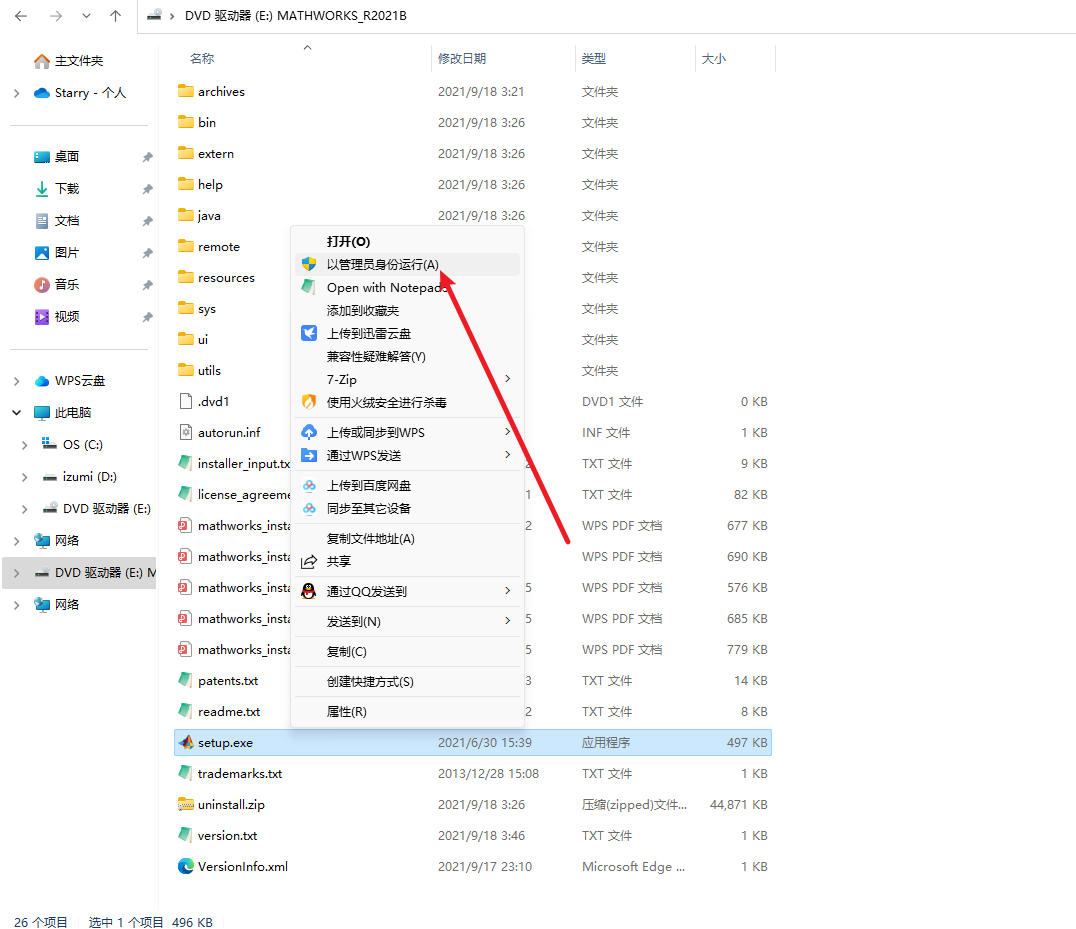Image resolution: width=1076 pixels, height=929 pixels.
Task: Expand 发送到(N) submenu
Action: 508,620
